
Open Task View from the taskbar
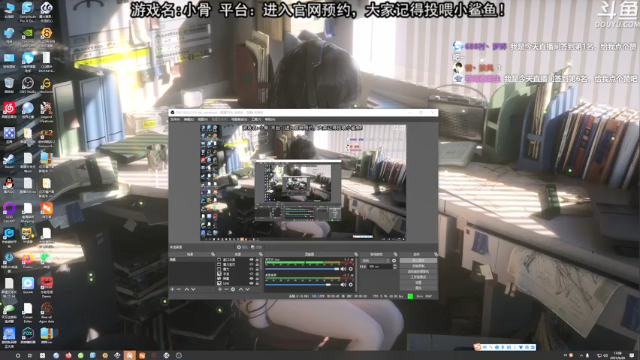(29, 356)
